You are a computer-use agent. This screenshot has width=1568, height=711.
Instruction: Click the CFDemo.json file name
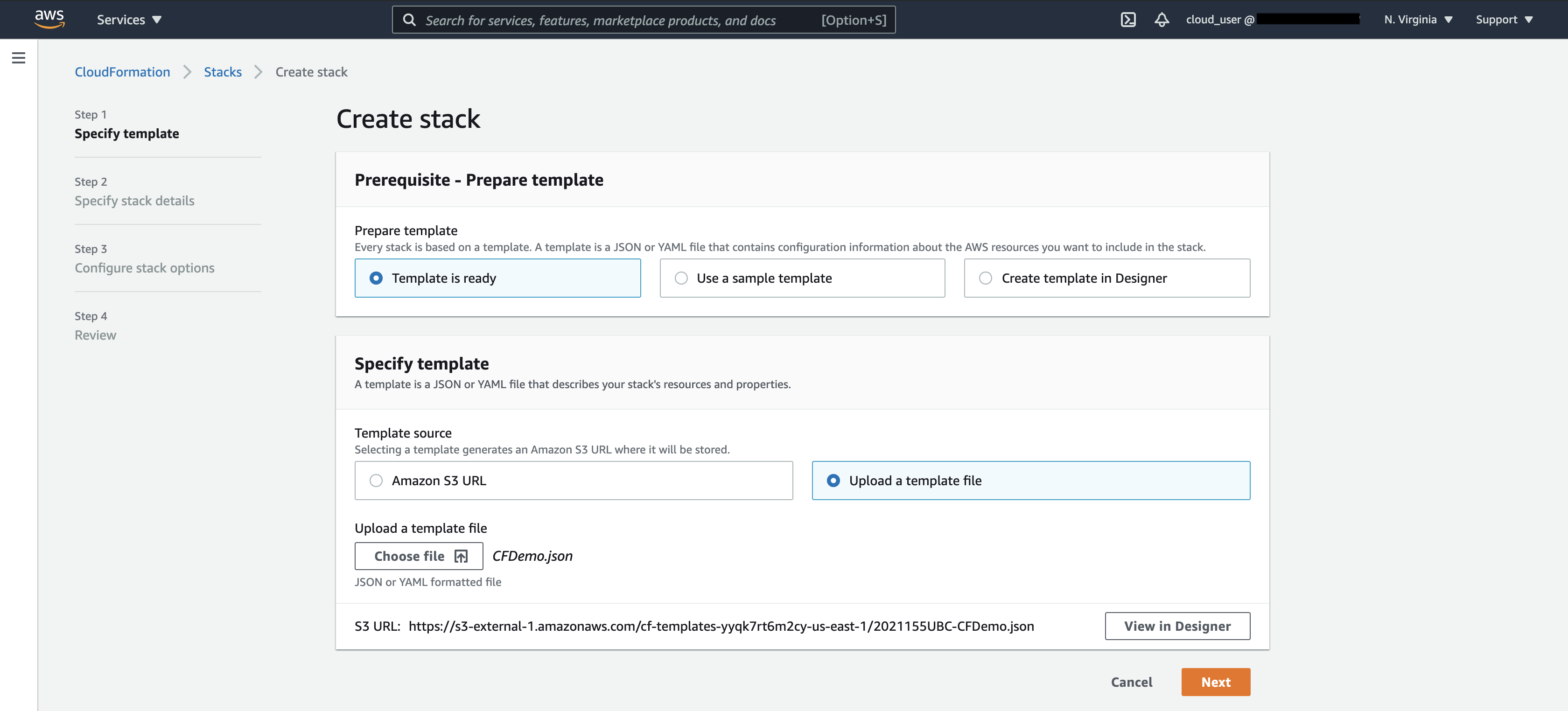(x=532, y=556)
